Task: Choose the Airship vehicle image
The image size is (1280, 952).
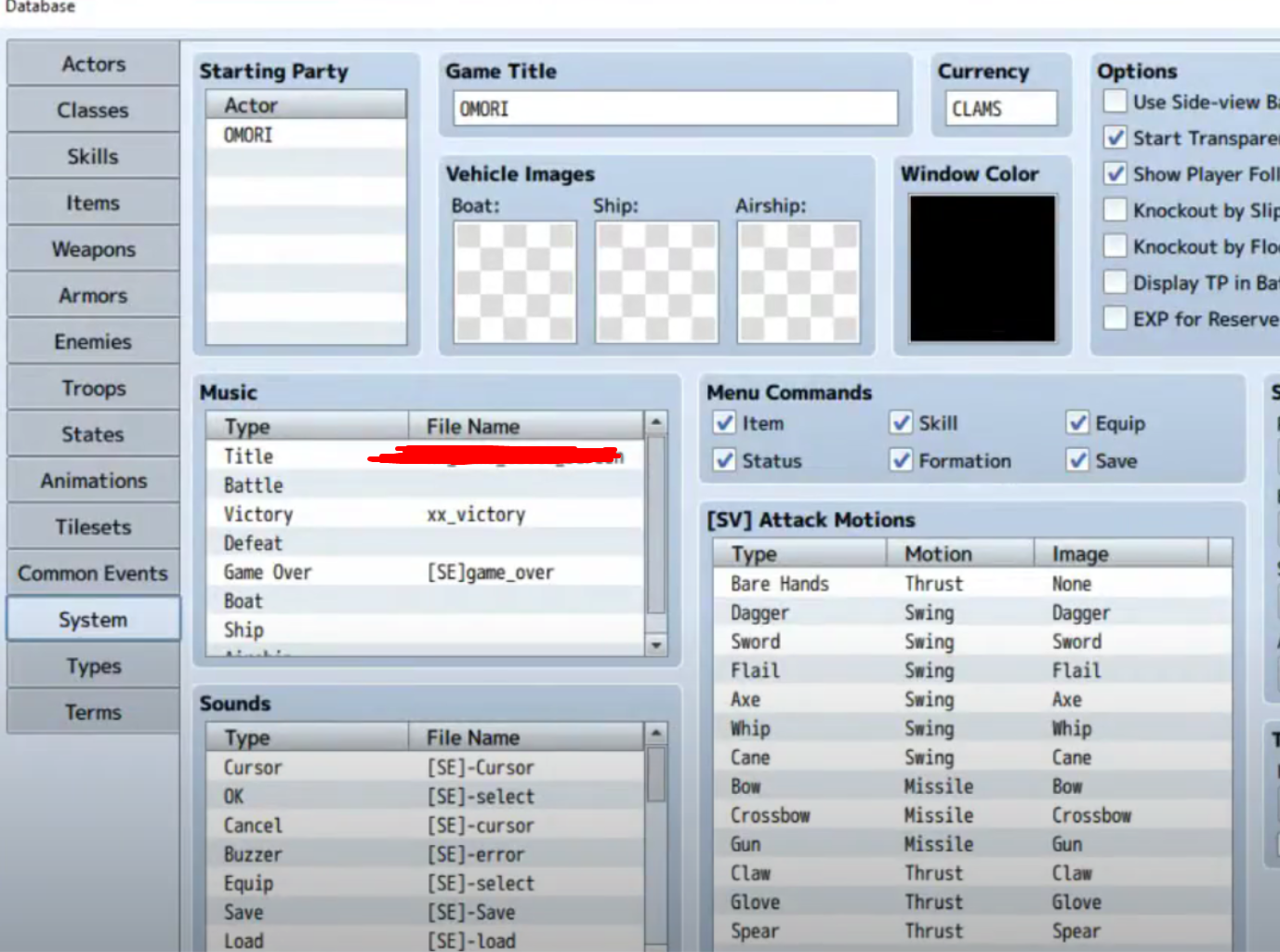Action: 798,283
